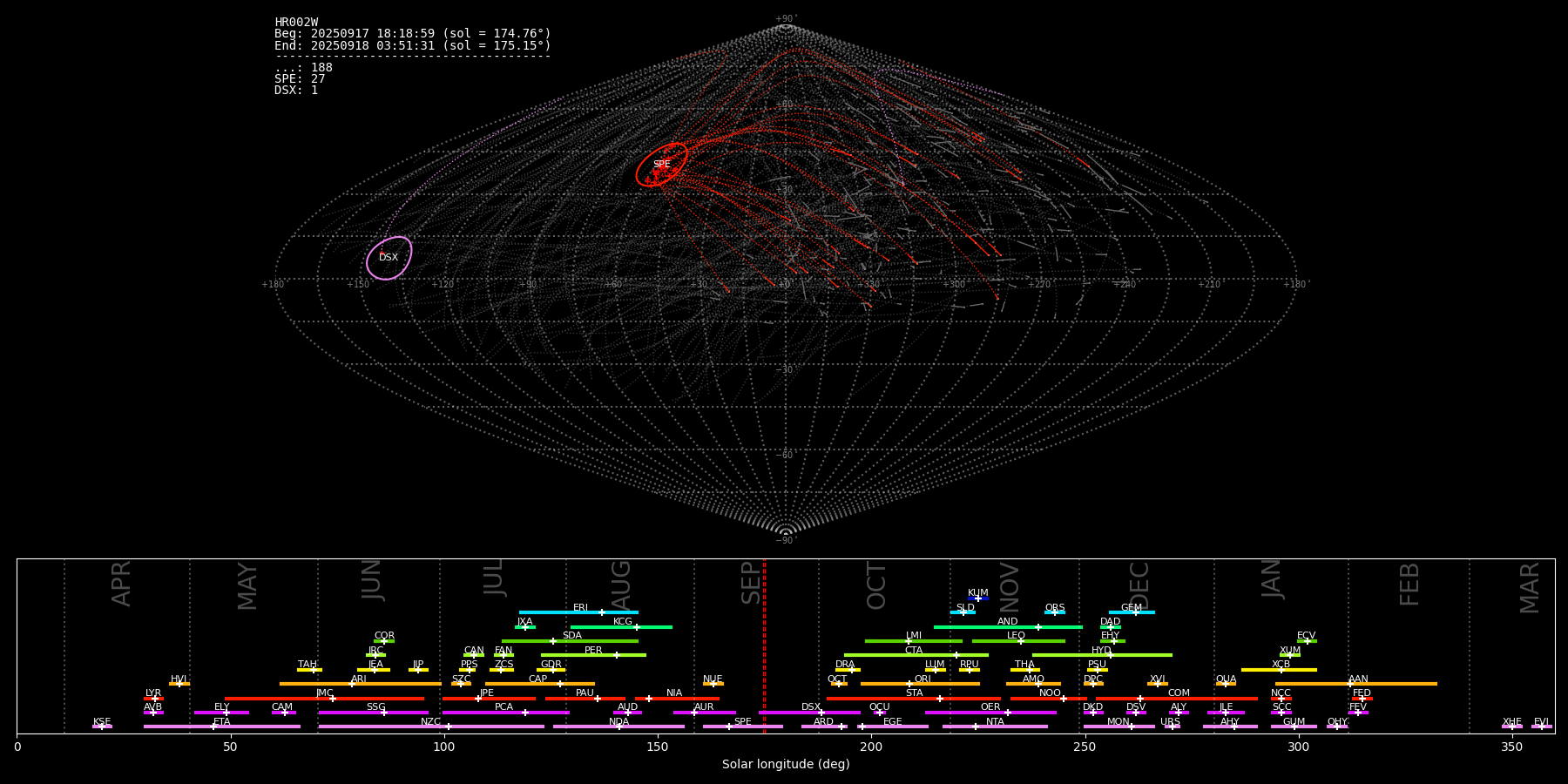1568x784 pixels.
Task: Click the 'Beg: 20250917 18:18:59' line
Action: click(x=413, y=34)
